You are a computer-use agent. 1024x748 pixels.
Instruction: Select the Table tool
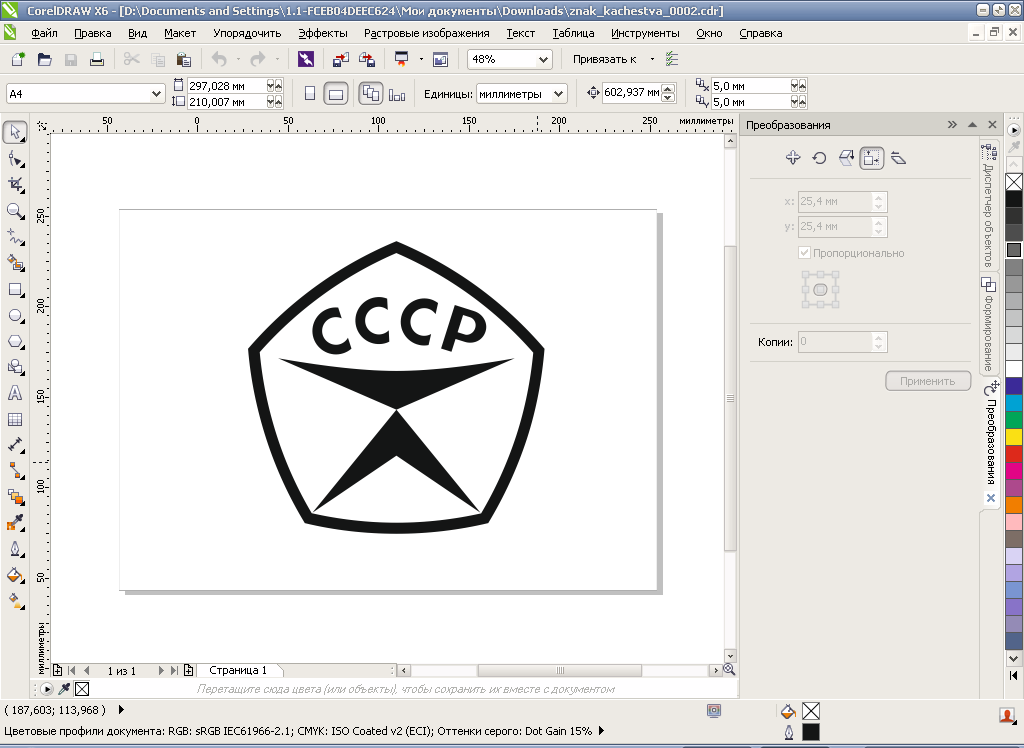pyautogui.click(x=15, y=419)
